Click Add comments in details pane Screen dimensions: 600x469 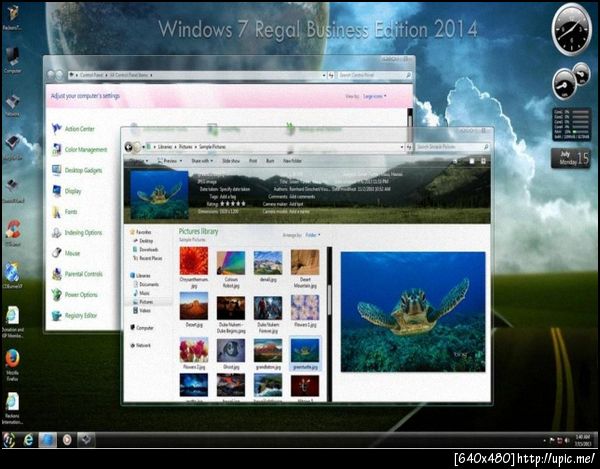tap(302, 197)
